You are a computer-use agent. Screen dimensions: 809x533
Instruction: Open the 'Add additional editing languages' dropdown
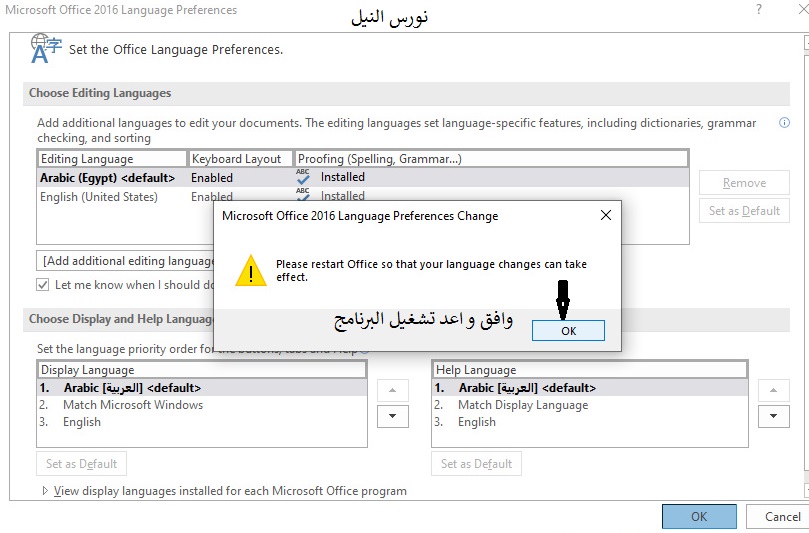tap(126, 261)
